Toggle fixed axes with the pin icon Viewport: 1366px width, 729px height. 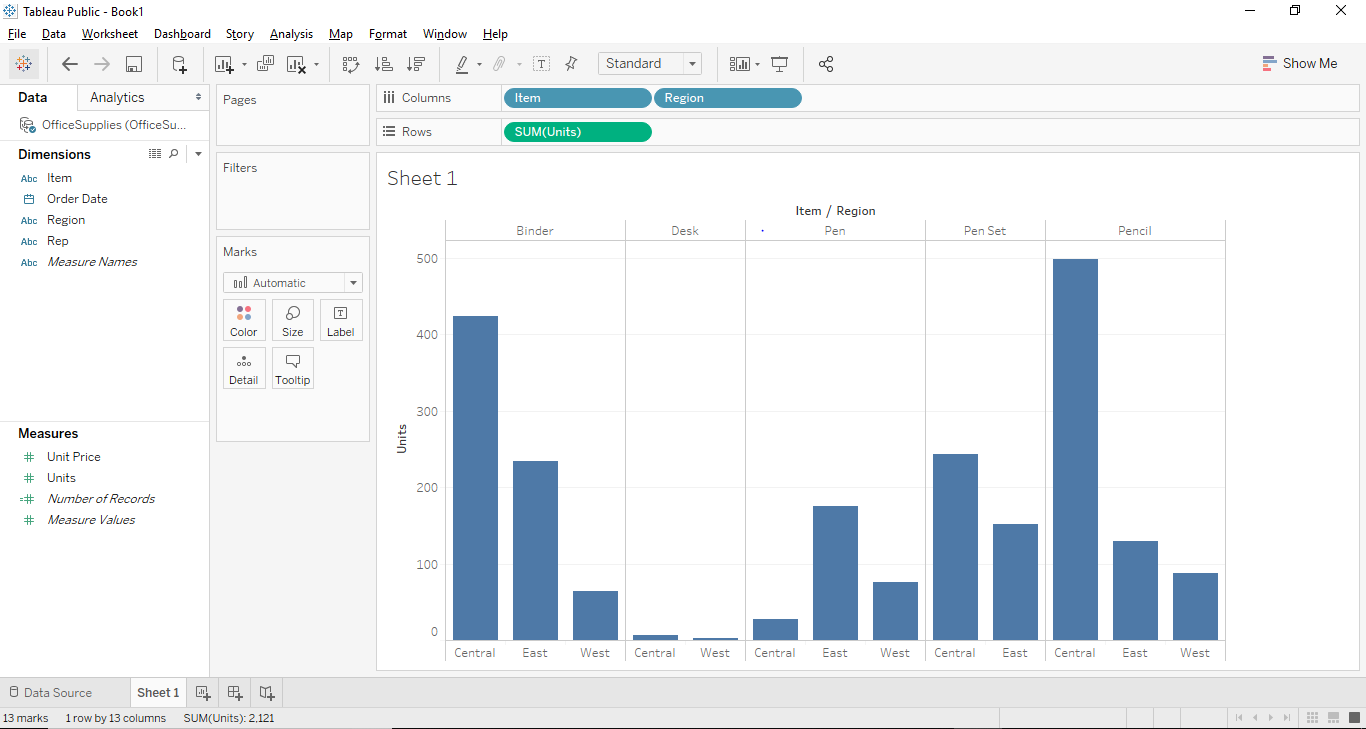point(571,63)
